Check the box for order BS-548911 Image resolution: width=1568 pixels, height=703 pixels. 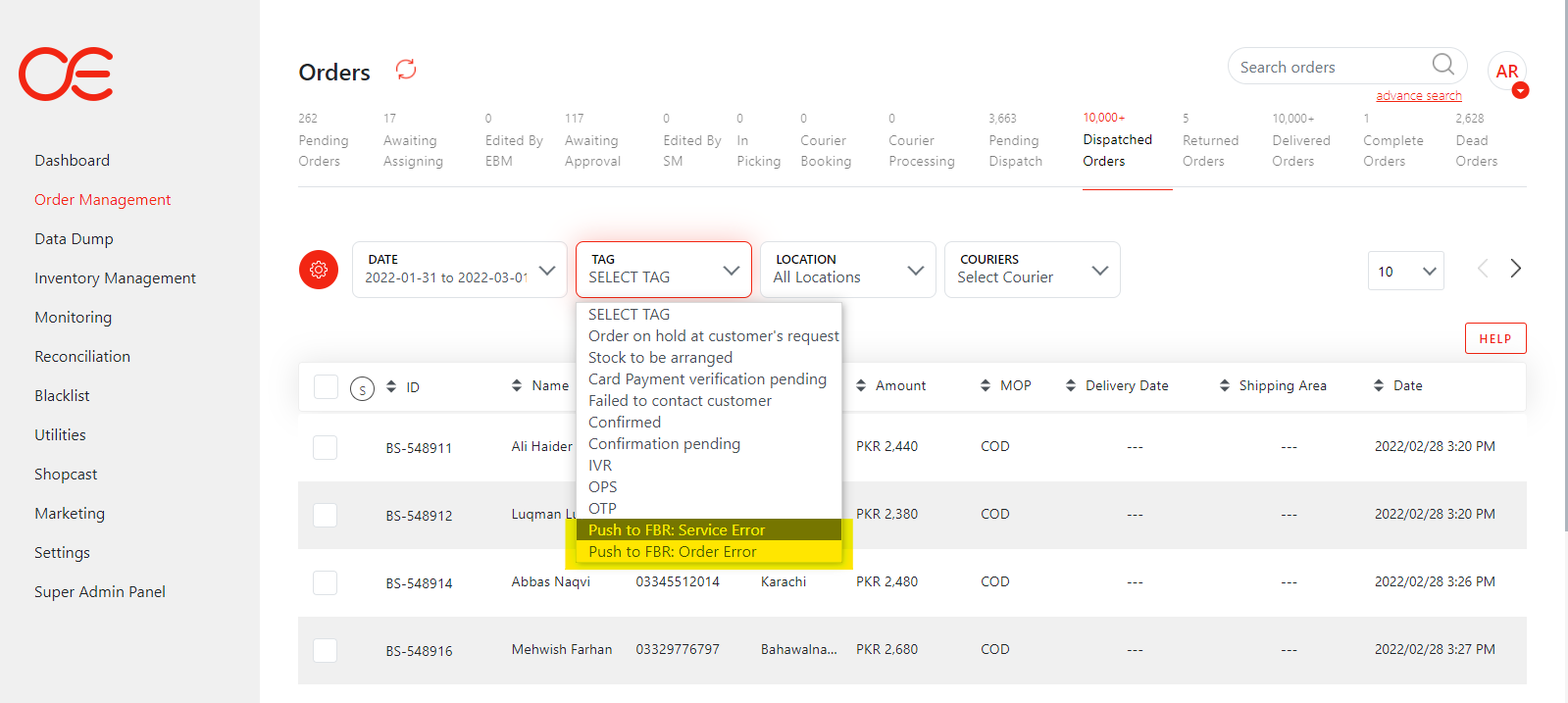pos(326,448)
